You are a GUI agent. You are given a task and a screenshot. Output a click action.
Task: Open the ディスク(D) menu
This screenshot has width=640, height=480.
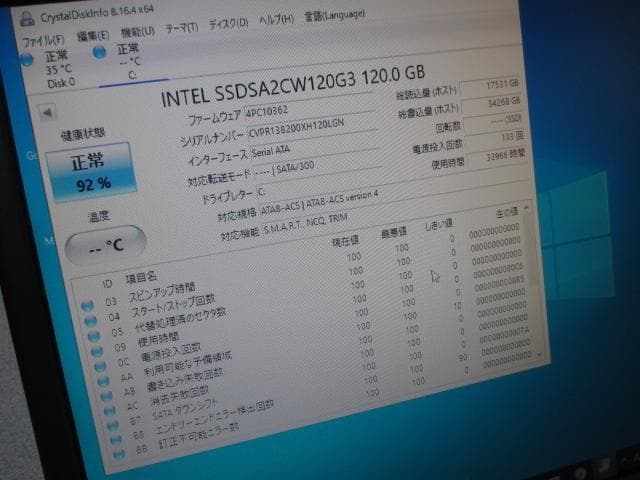pos(229,24)
